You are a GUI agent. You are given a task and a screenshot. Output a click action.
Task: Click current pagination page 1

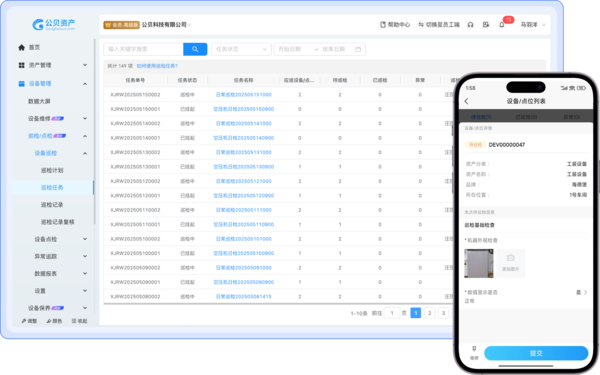click(416, 313)
